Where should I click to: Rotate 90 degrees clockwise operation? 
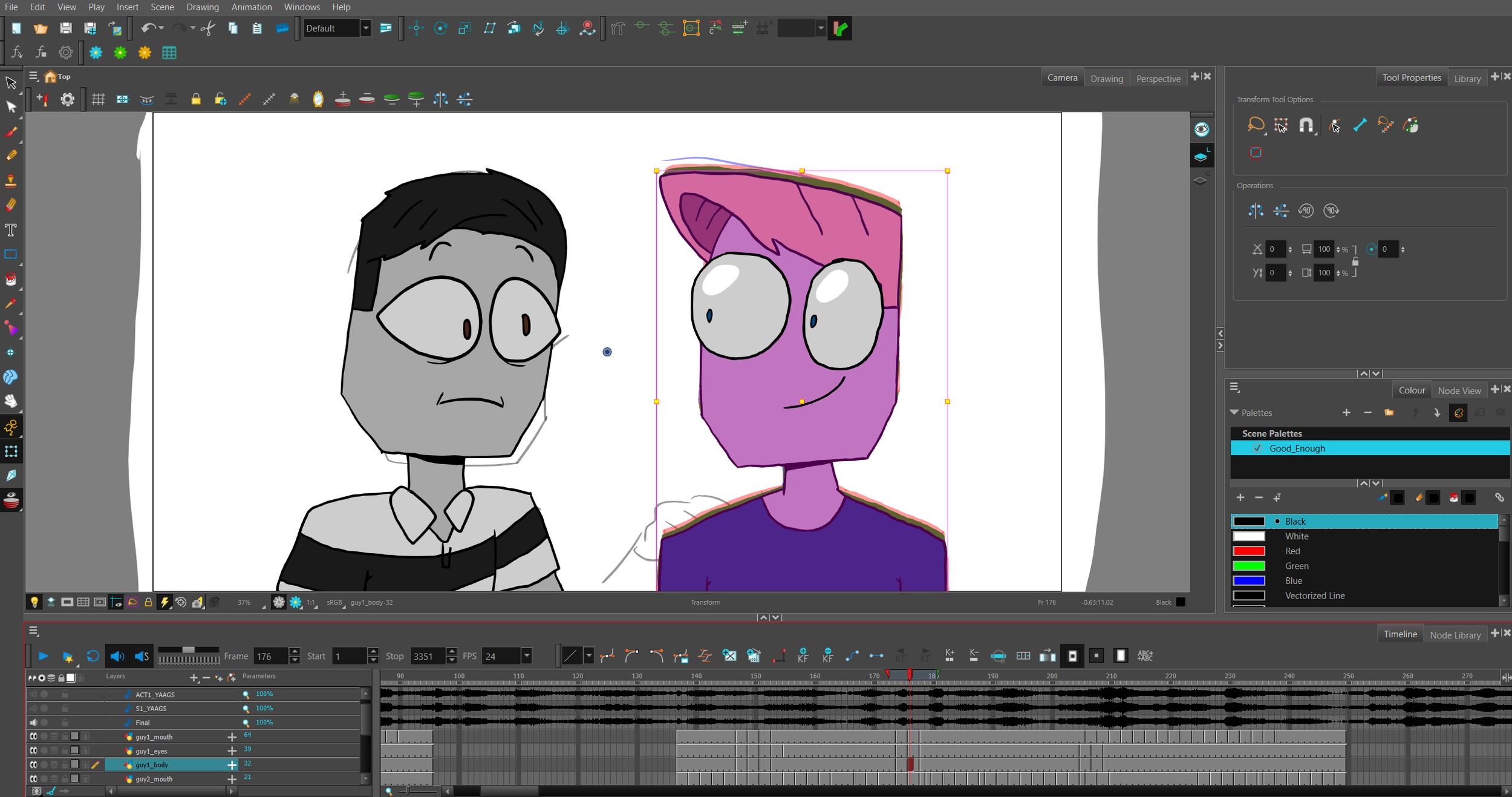pos(1331,211)
